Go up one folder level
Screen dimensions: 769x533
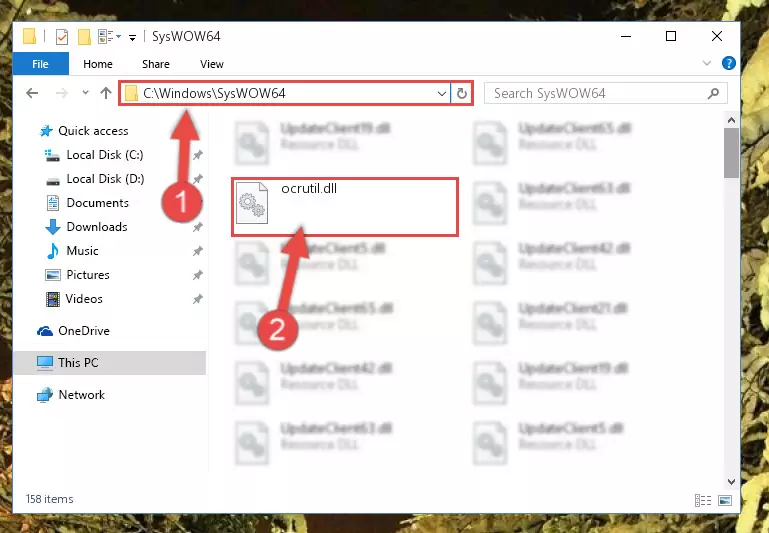coord(105,93)
